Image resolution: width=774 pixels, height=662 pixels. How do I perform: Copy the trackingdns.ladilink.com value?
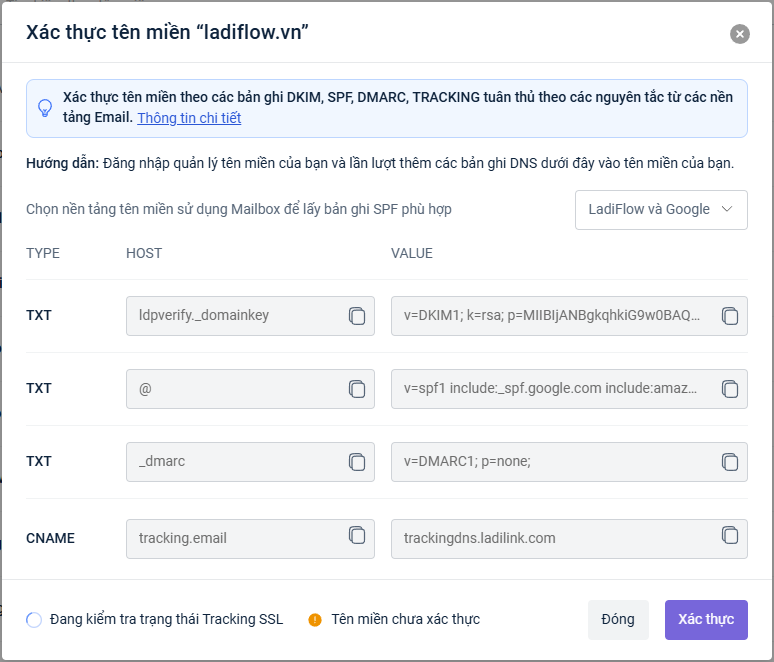(730, 536)
